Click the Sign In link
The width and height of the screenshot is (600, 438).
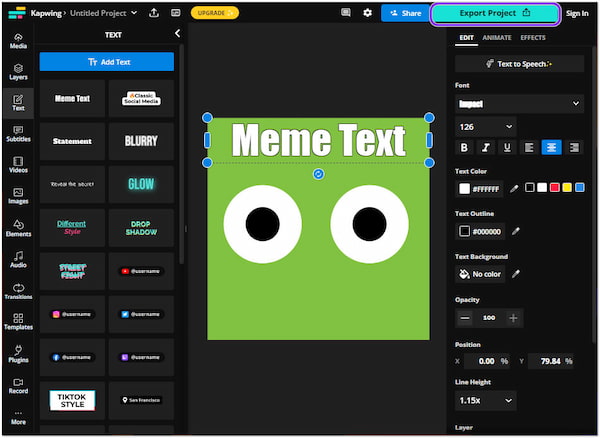tap(577, 13)
